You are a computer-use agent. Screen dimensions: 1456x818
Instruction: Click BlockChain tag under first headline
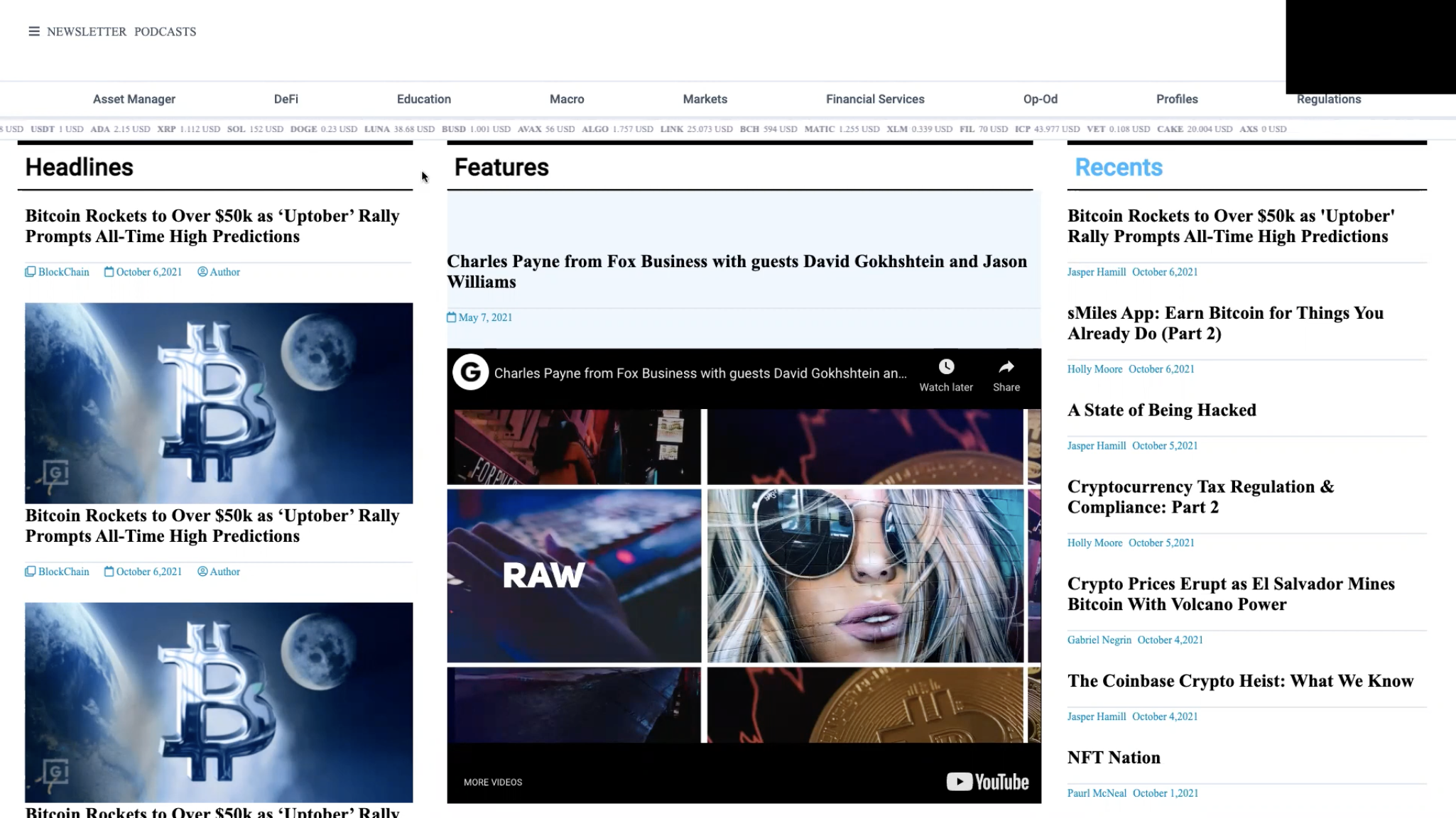[x=58, y=272]
